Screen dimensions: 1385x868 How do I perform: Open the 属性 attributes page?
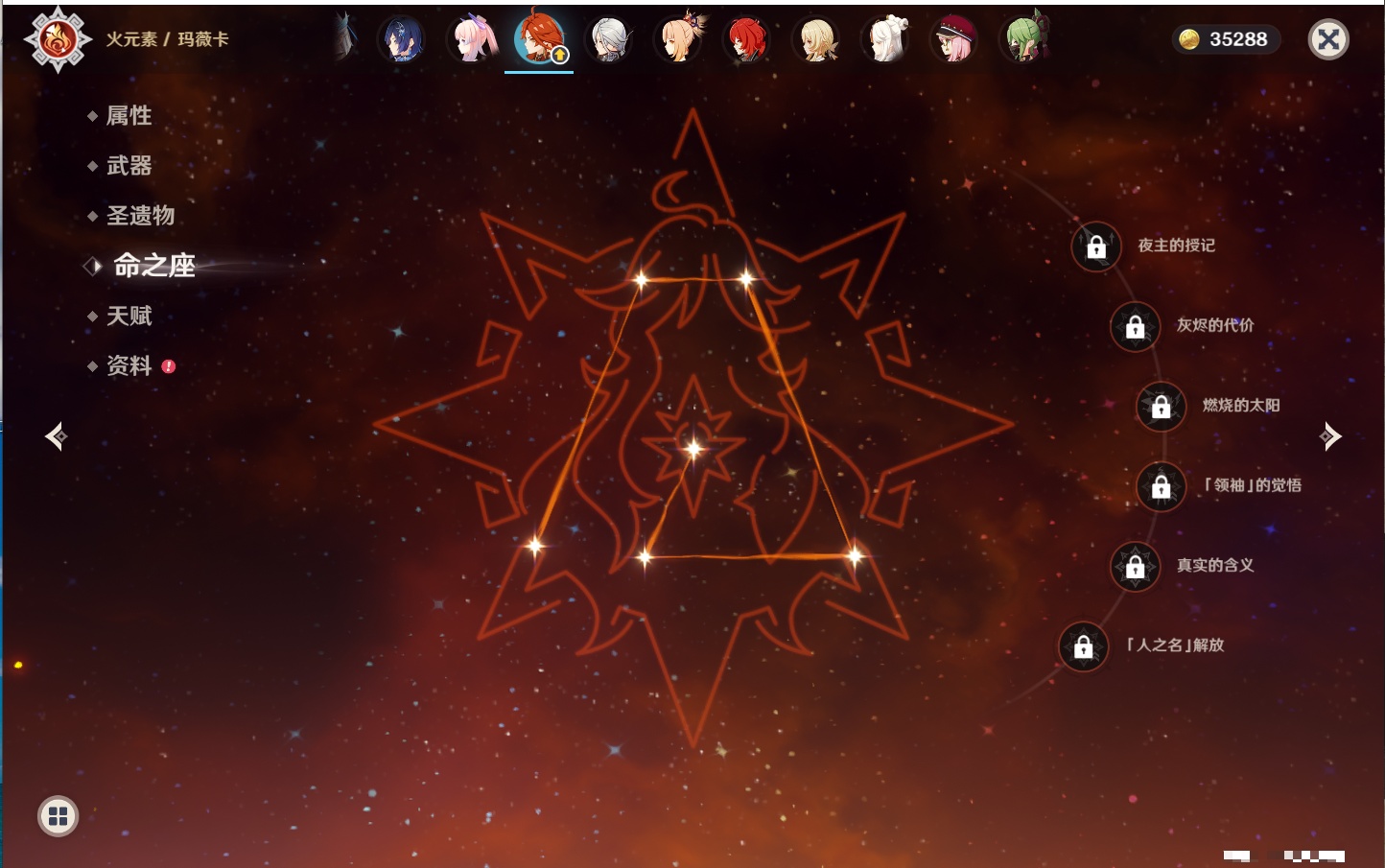(x=129, y=116)
